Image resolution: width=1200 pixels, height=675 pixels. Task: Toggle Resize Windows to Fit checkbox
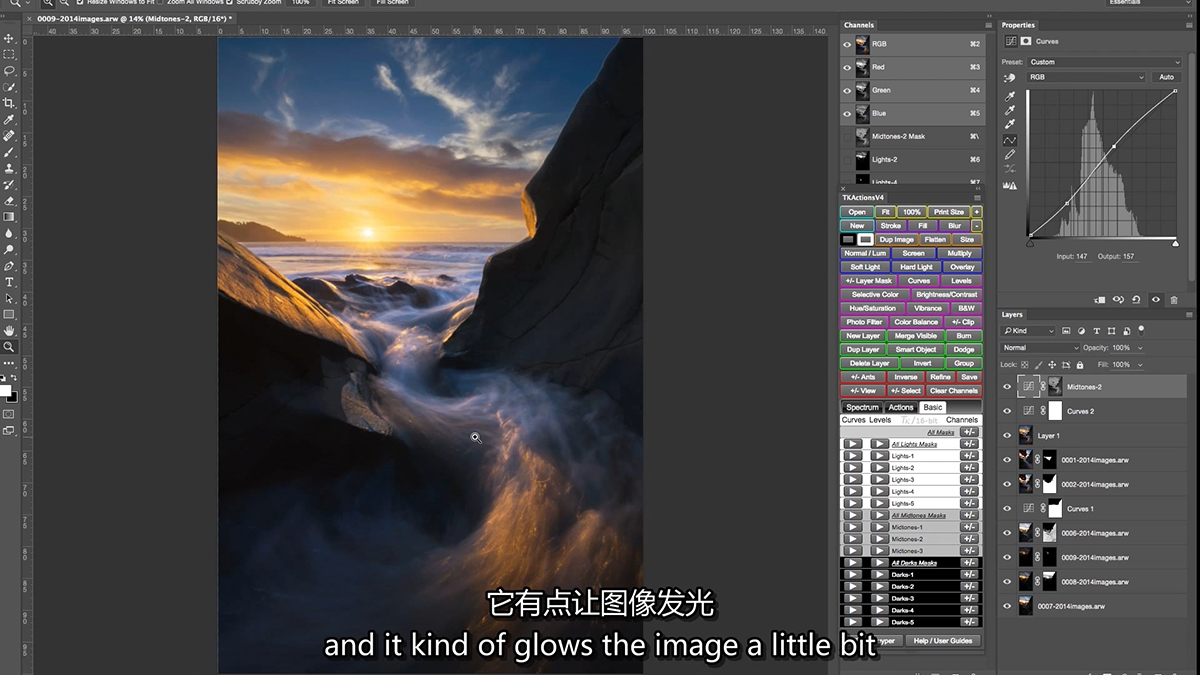tap(80, 3)
